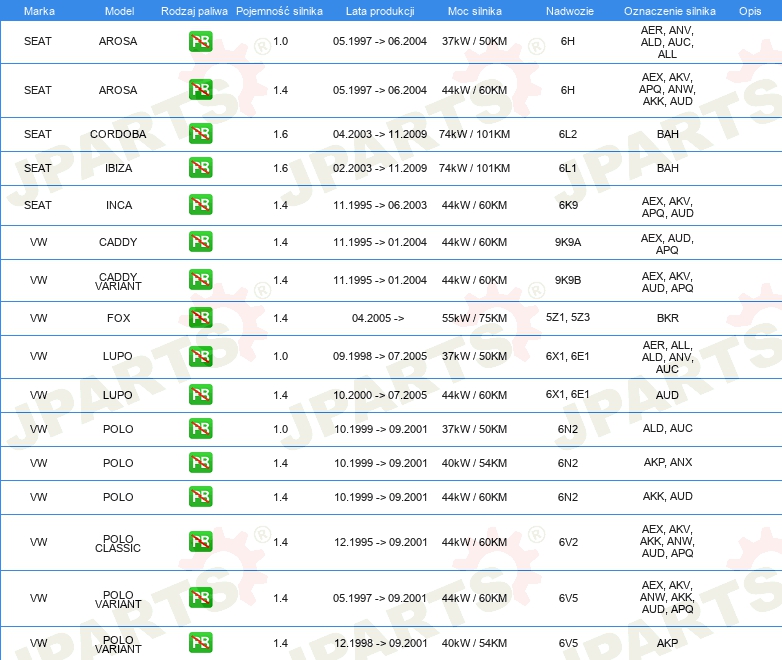Screen dimensions: 782x660
Task: Click the Nadwozie column header
Action: click(x=570, y=11)
